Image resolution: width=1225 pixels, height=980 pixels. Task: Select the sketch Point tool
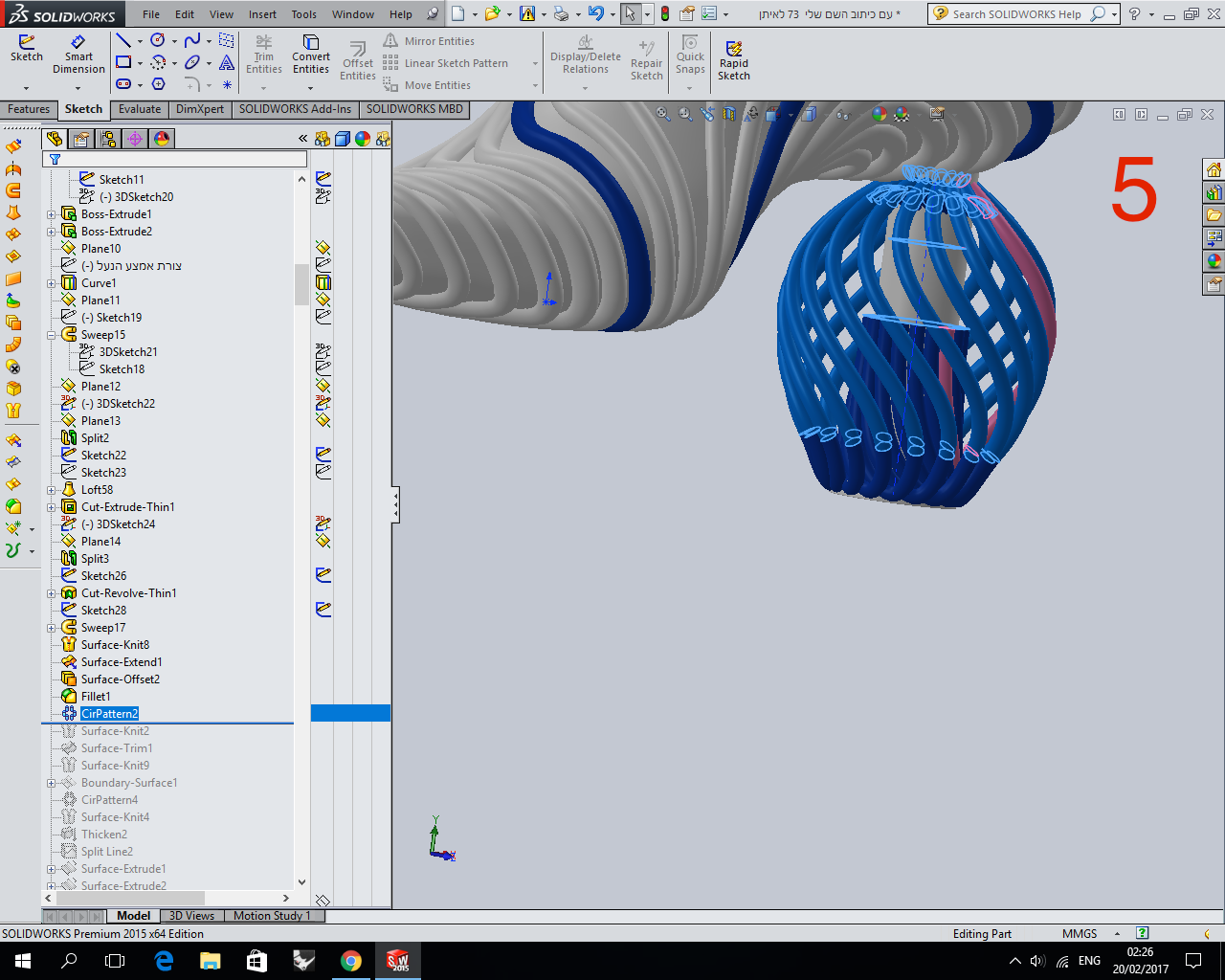(227, 84)
